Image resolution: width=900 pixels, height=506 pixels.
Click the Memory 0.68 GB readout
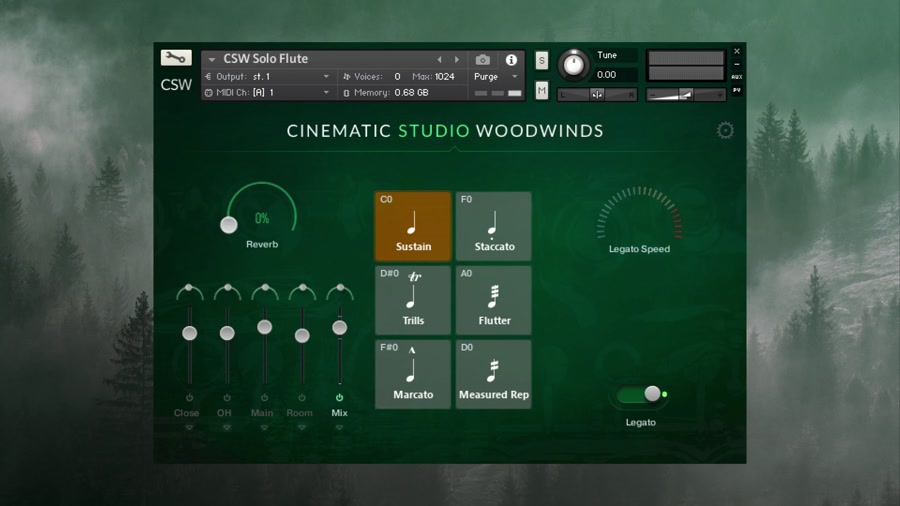point(411,92)
